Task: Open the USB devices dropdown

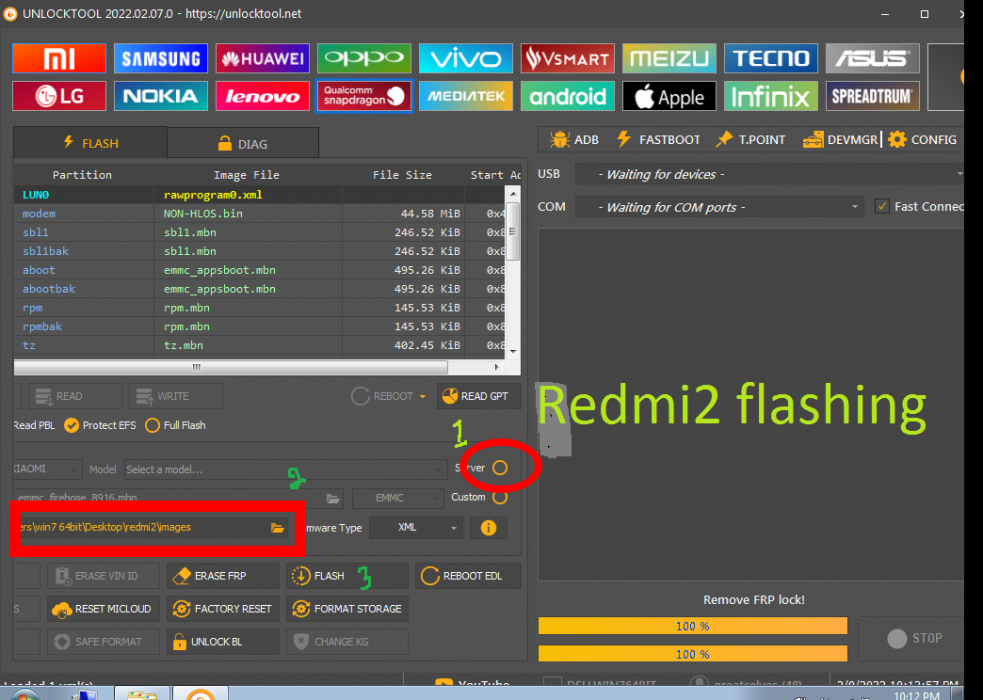Action: coord(769,174)
